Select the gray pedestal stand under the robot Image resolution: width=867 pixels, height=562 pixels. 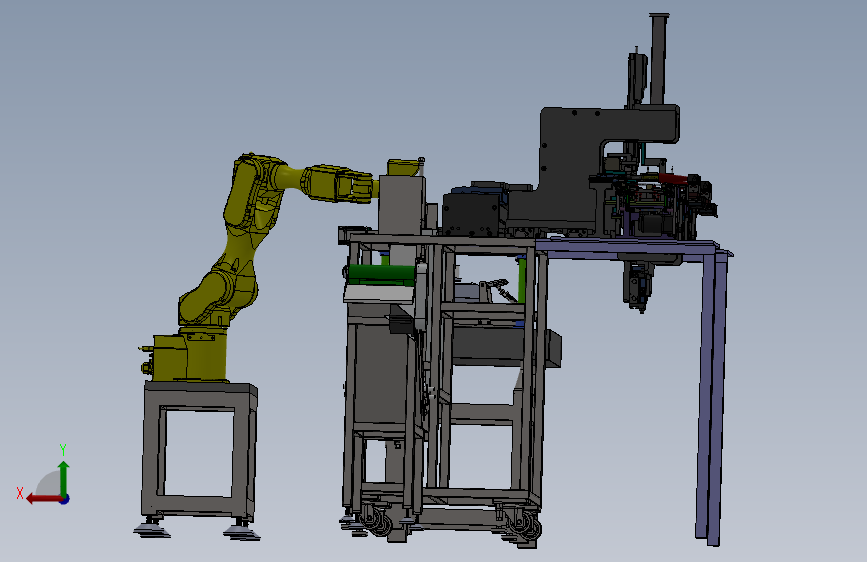point(199,449)
